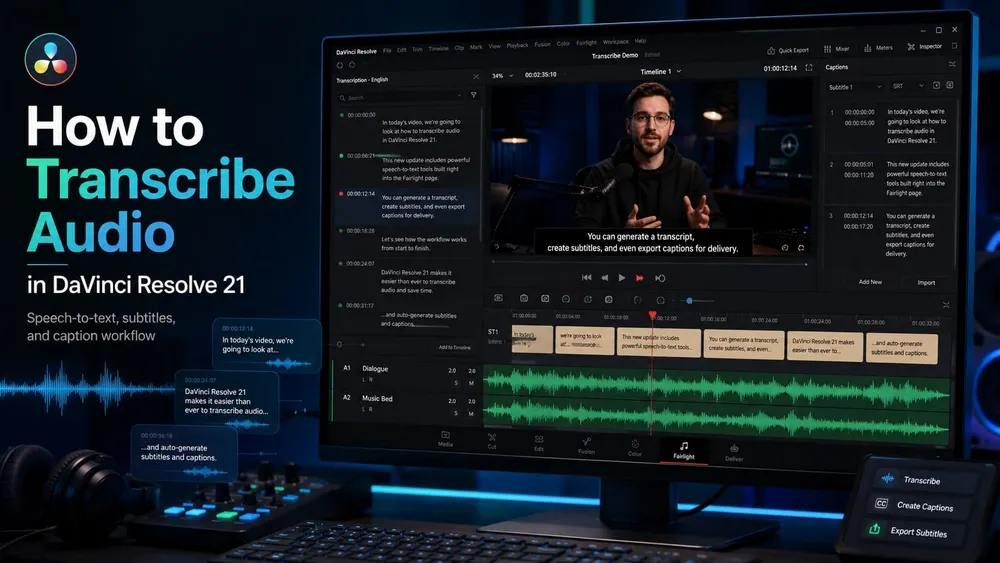Open the Media page

click(x=445, y=439)
